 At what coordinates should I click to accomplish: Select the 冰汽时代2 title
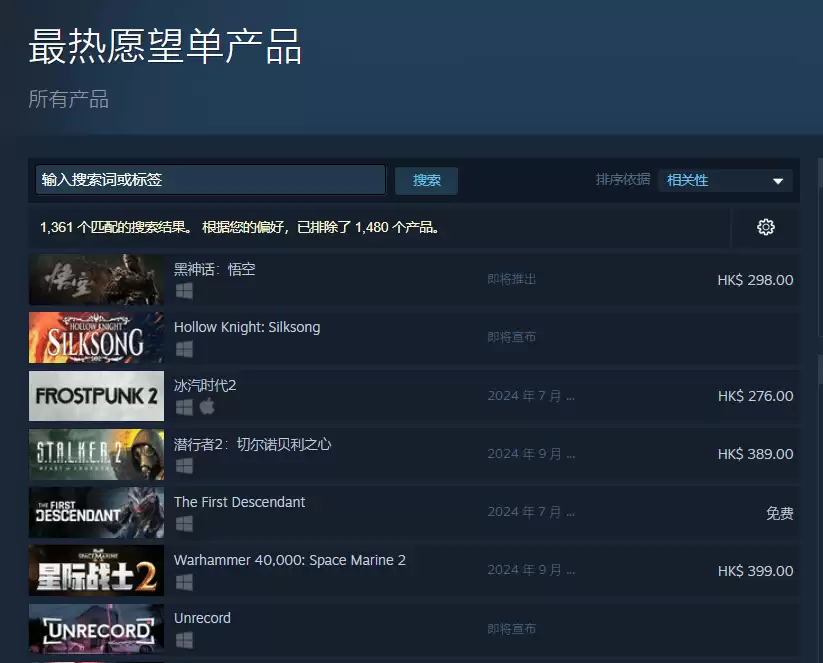pyautogui.click(x=205, y=385)
